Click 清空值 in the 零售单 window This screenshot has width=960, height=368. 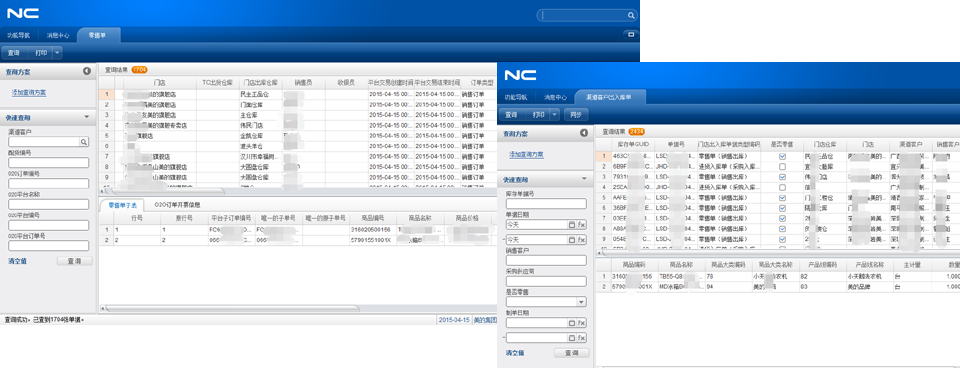point(17,261)
